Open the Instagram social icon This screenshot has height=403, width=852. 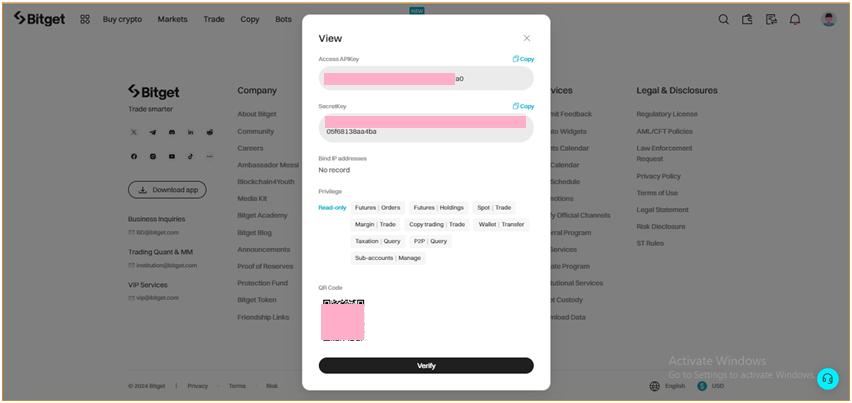[x=153, y=156]
